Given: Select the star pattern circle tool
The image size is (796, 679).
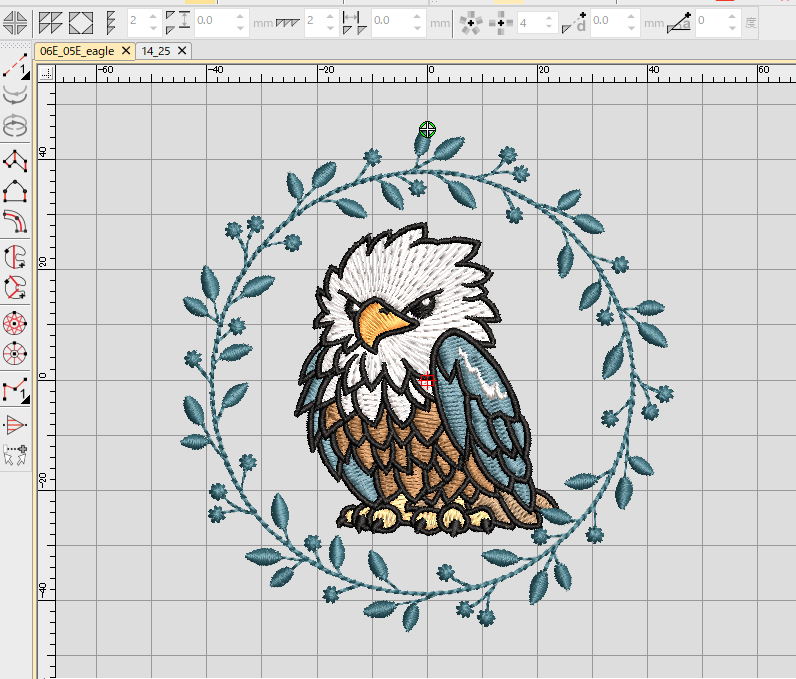Looking at the screenshot, I should pos(15,323).
